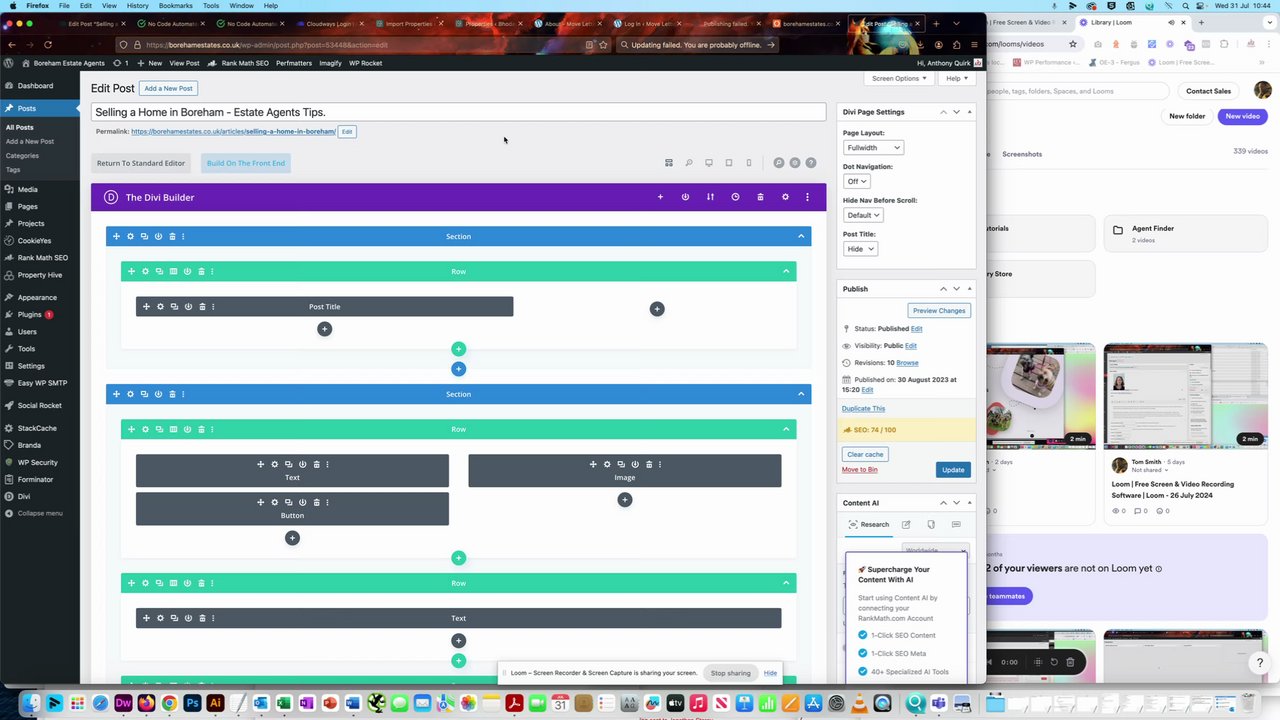The image size is (1280, 720).
Task: Open the Divi Builder header three-dot menu
Action: [807, 197]
